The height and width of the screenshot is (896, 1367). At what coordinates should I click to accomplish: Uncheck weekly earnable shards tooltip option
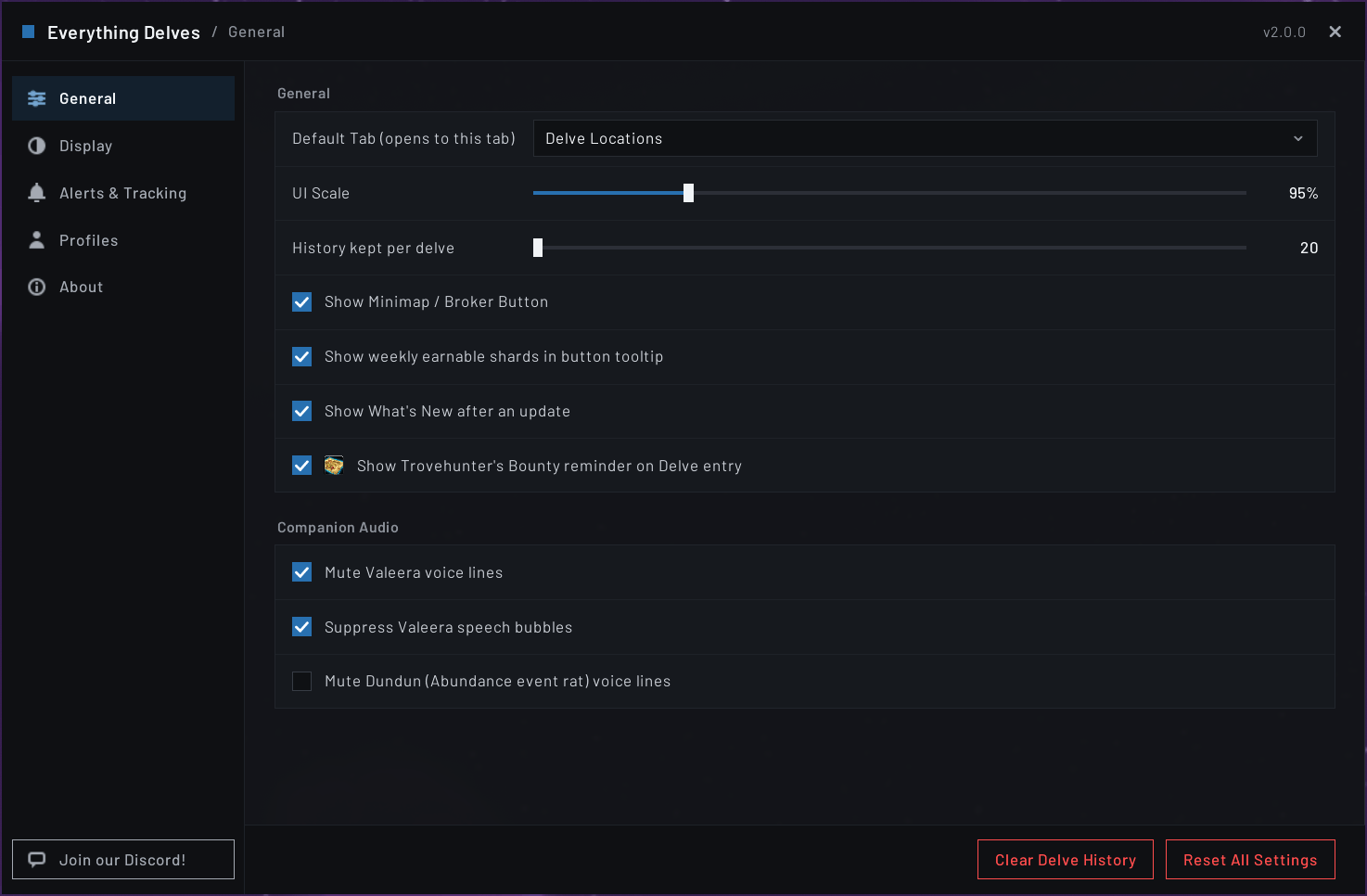(x=302, y=357)
